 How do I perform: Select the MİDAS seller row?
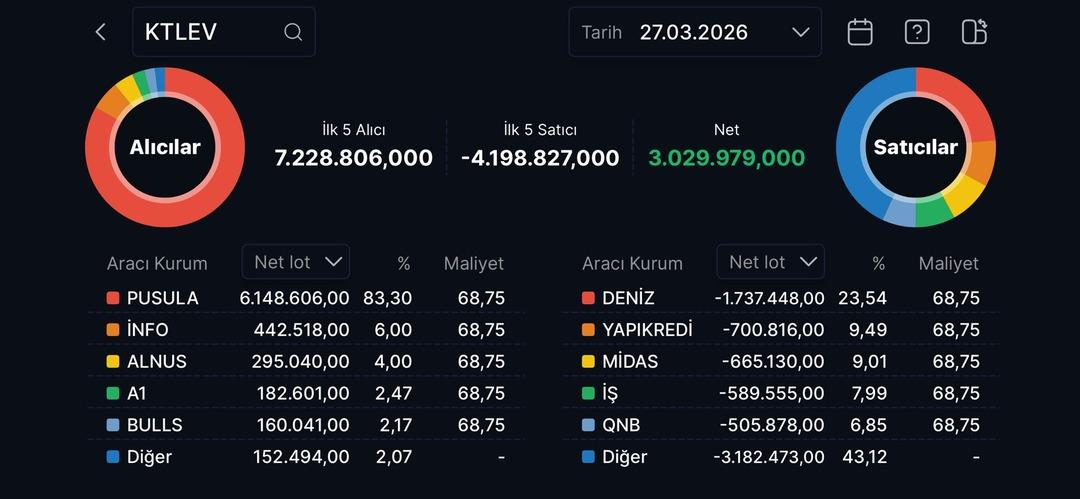[x=780, y=361]
